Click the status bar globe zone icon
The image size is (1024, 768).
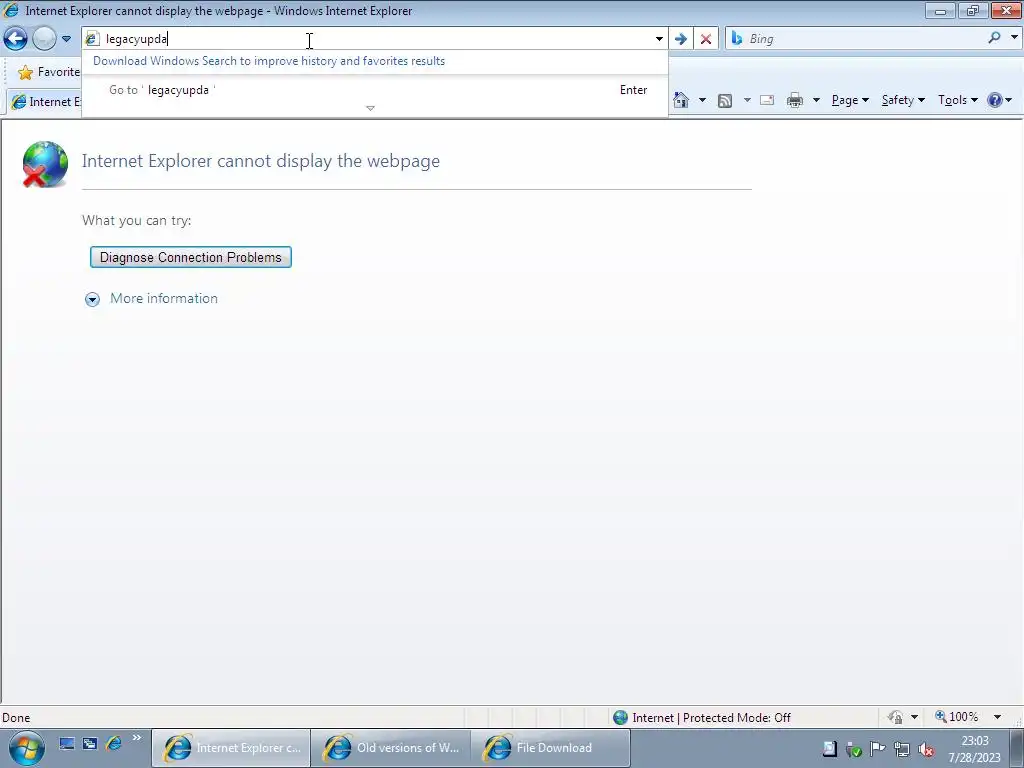(x=620, y=718)
